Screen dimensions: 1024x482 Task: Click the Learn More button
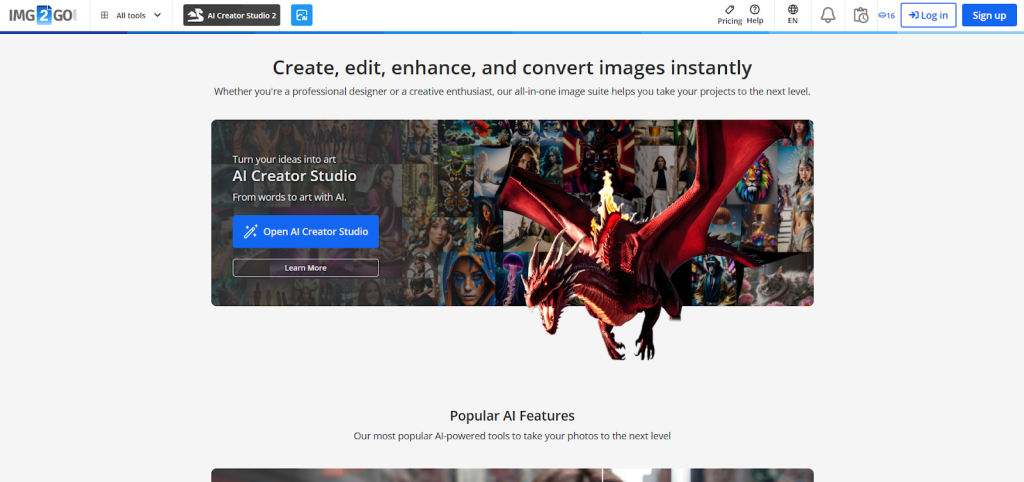pos(305,268)
